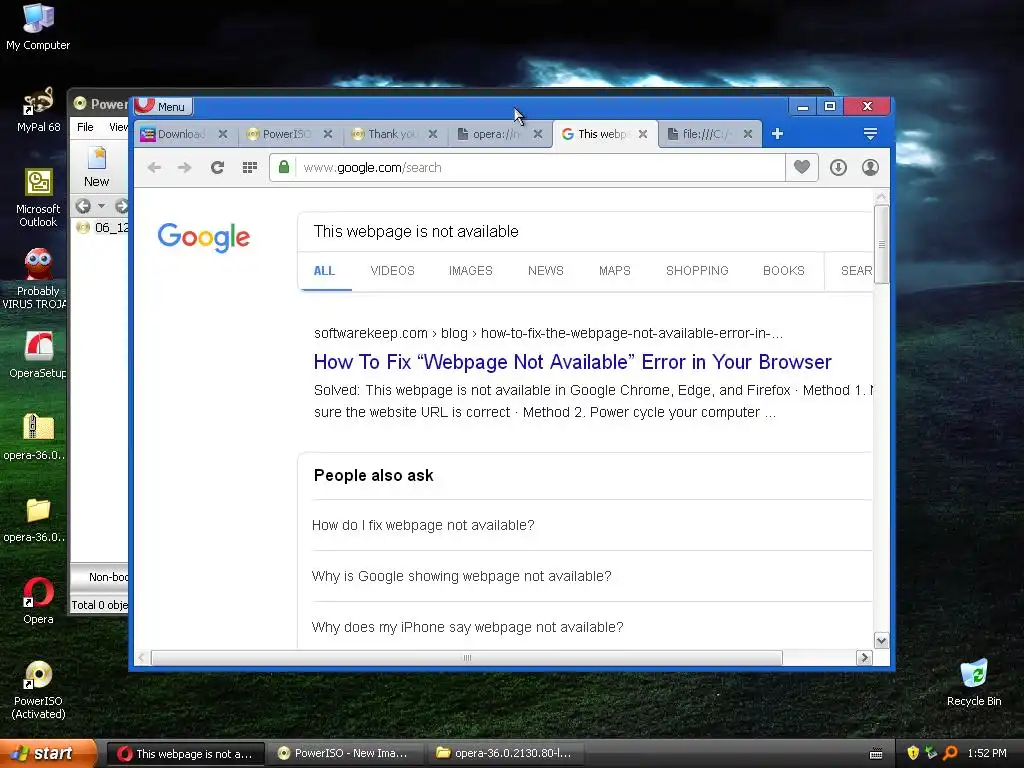The height and width of the screenshot is (768, 1024).
Task: Switch to This webpage taskbar button
Action: click(185, 754)
